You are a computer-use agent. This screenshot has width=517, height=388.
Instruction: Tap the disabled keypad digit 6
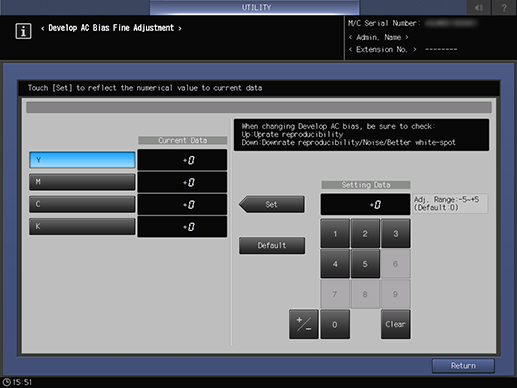[396, 264]
